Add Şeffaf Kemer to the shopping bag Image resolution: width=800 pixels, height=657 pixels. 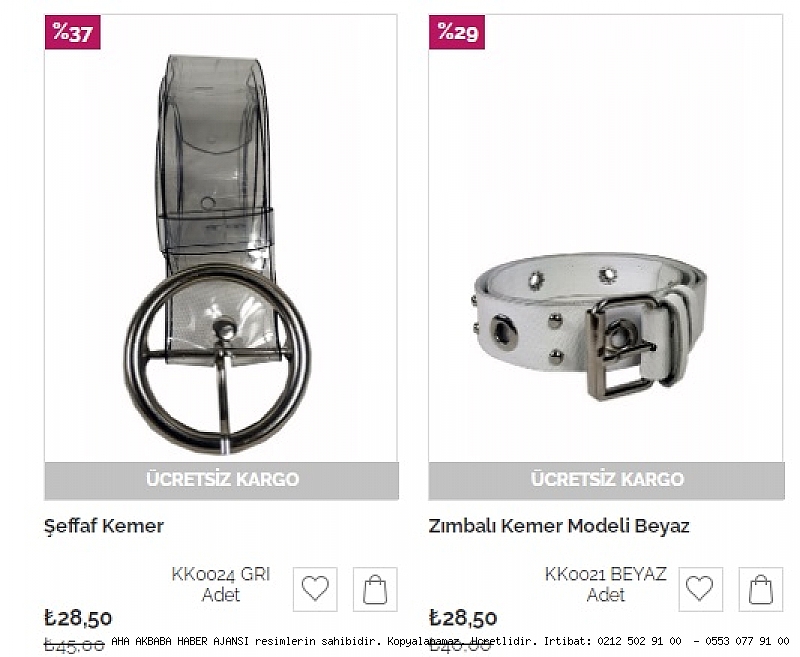pos(375,589)
